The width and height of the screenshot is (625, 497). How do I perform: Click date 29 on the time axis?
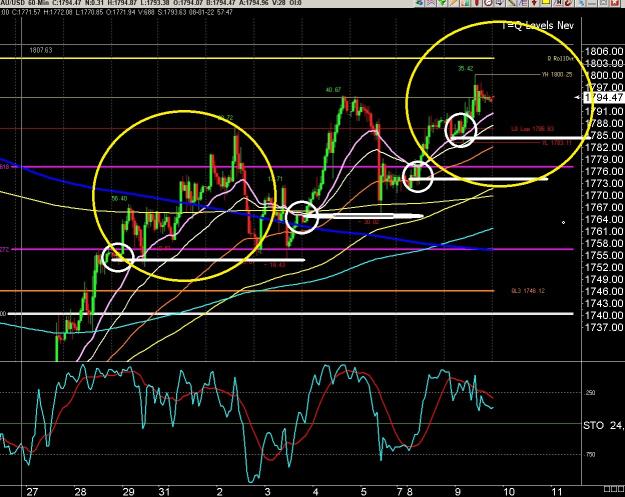coord(128,491)
